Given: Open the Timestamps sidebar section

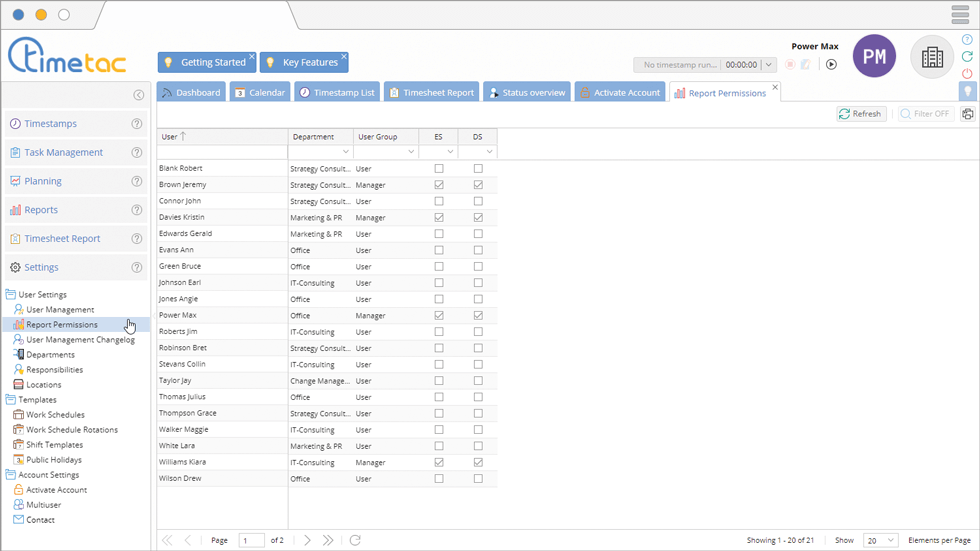Looking at the screenshot, I should [x=76, y=124].
